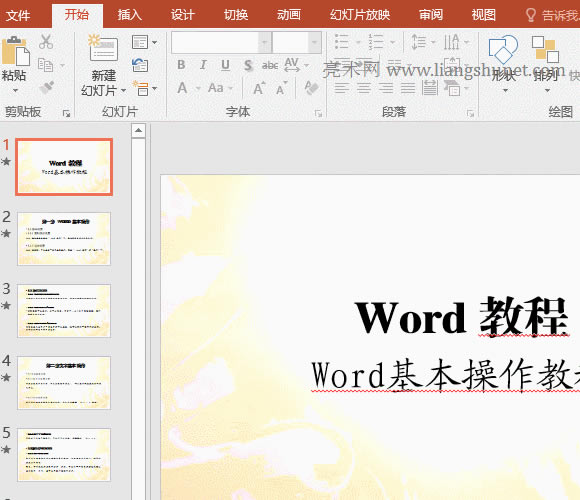Toggle center text alignment

tap(364, 88)
